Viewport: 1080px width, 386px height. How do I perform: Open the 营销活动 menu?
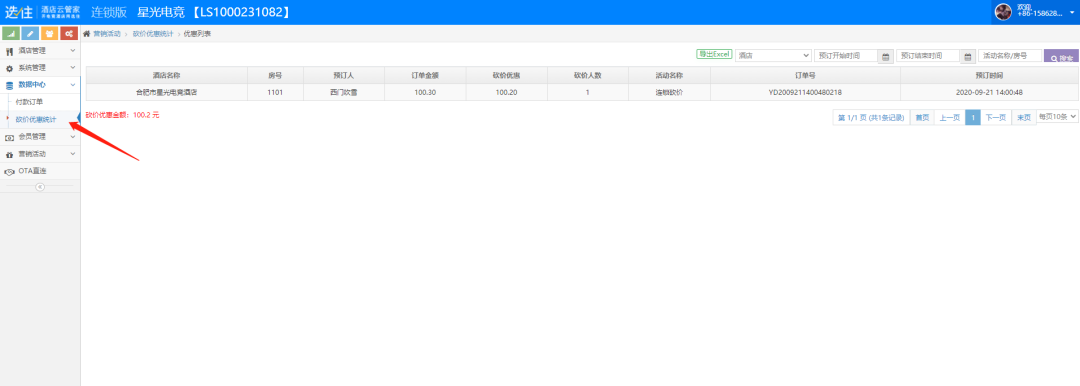click(40, 154)
